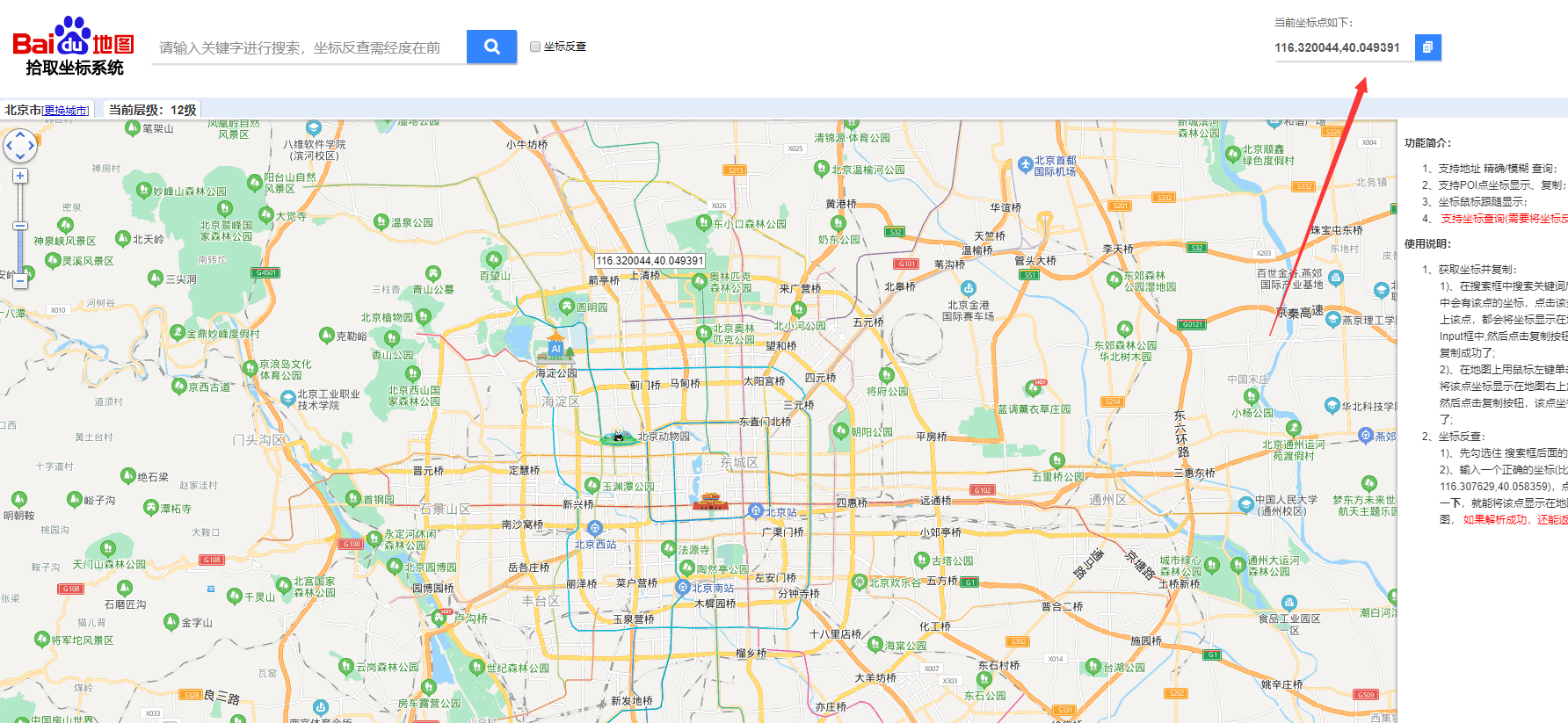1568x723 pixels.
Task: Click the 百望山 green marker
Action: pyautogui.click(x=494, y=259)
